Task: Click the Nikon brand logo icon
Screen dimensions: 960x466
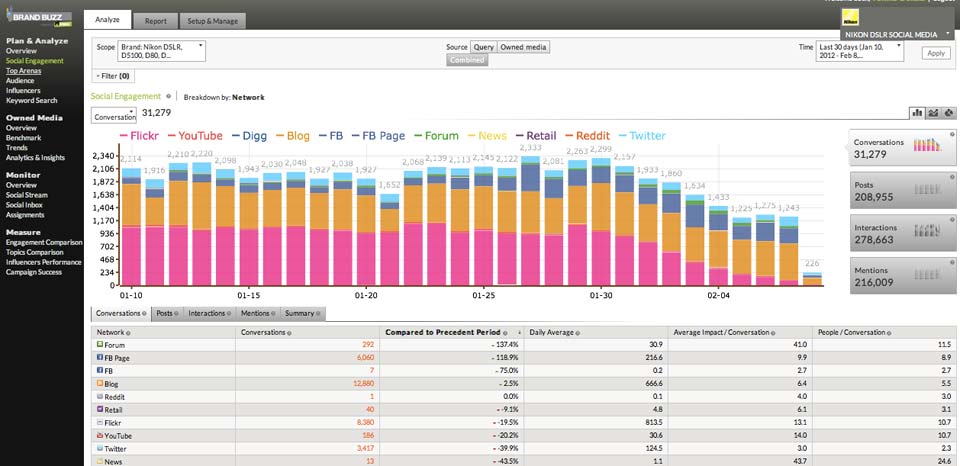Action: [x=851, y=18]
